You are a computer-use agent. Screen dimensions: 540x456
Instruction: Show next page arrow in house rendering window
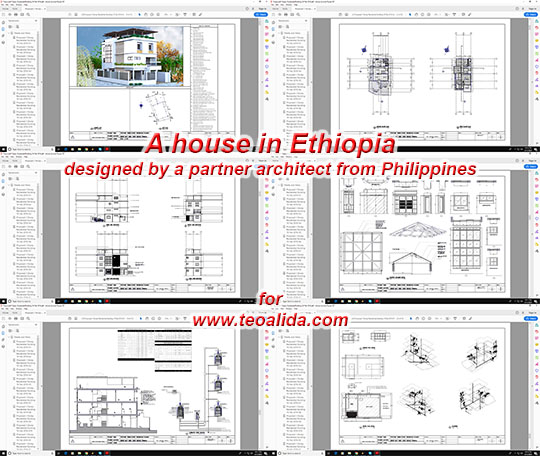point(76,14)
